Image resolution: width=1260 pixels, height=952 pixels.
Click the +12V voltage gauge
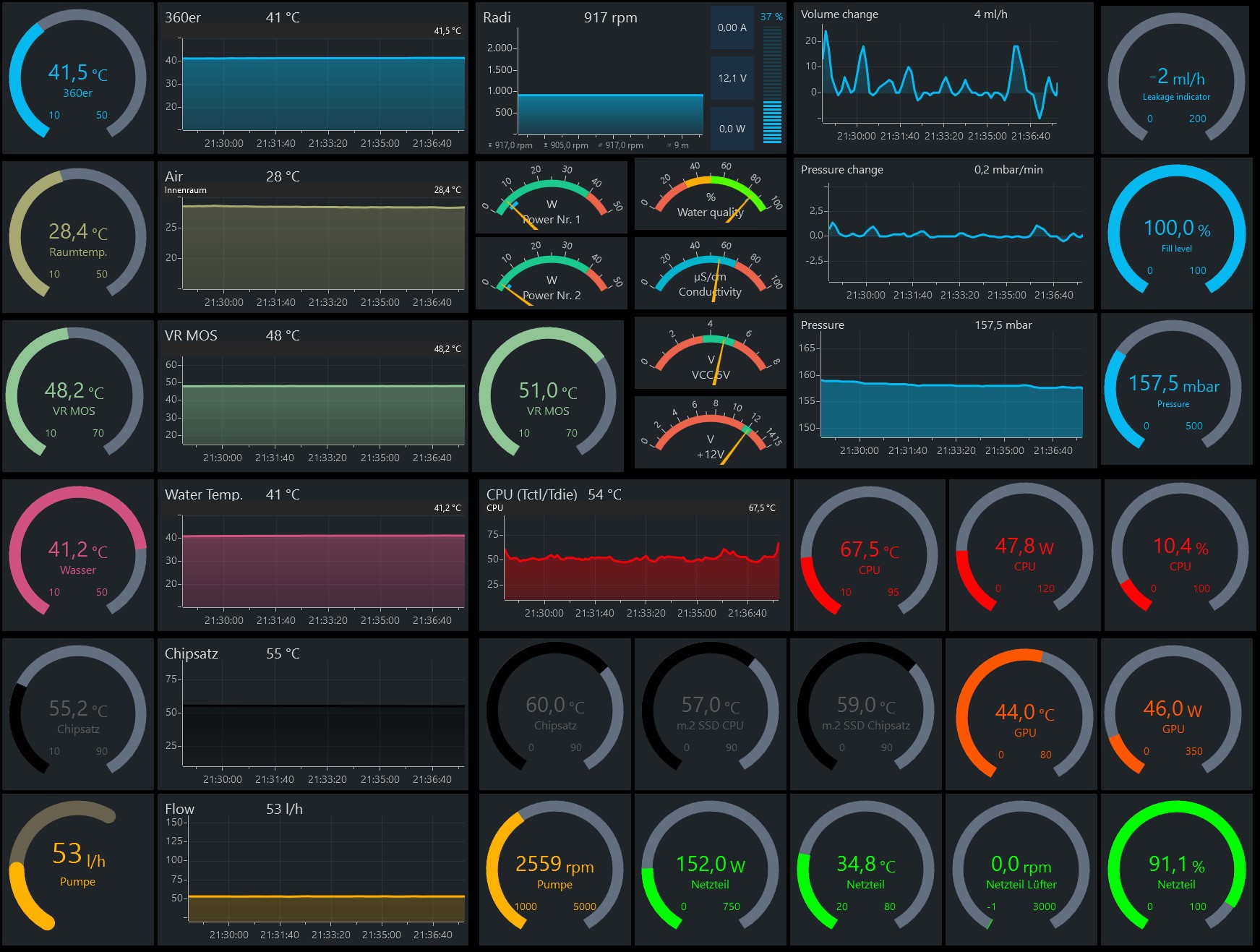point(711,432)
